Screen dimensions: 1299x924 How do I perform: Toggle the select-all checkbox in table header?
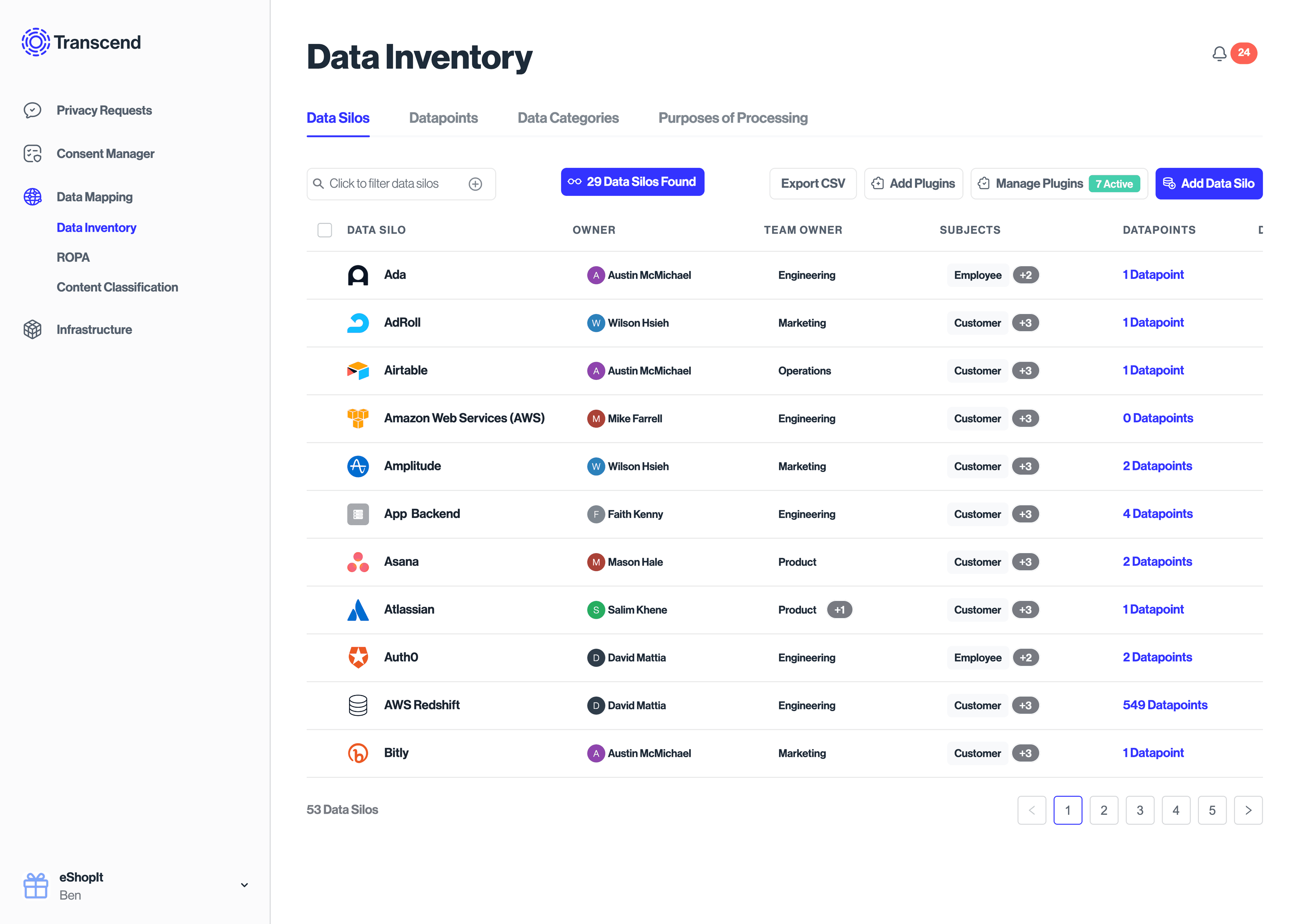(324, 230)
